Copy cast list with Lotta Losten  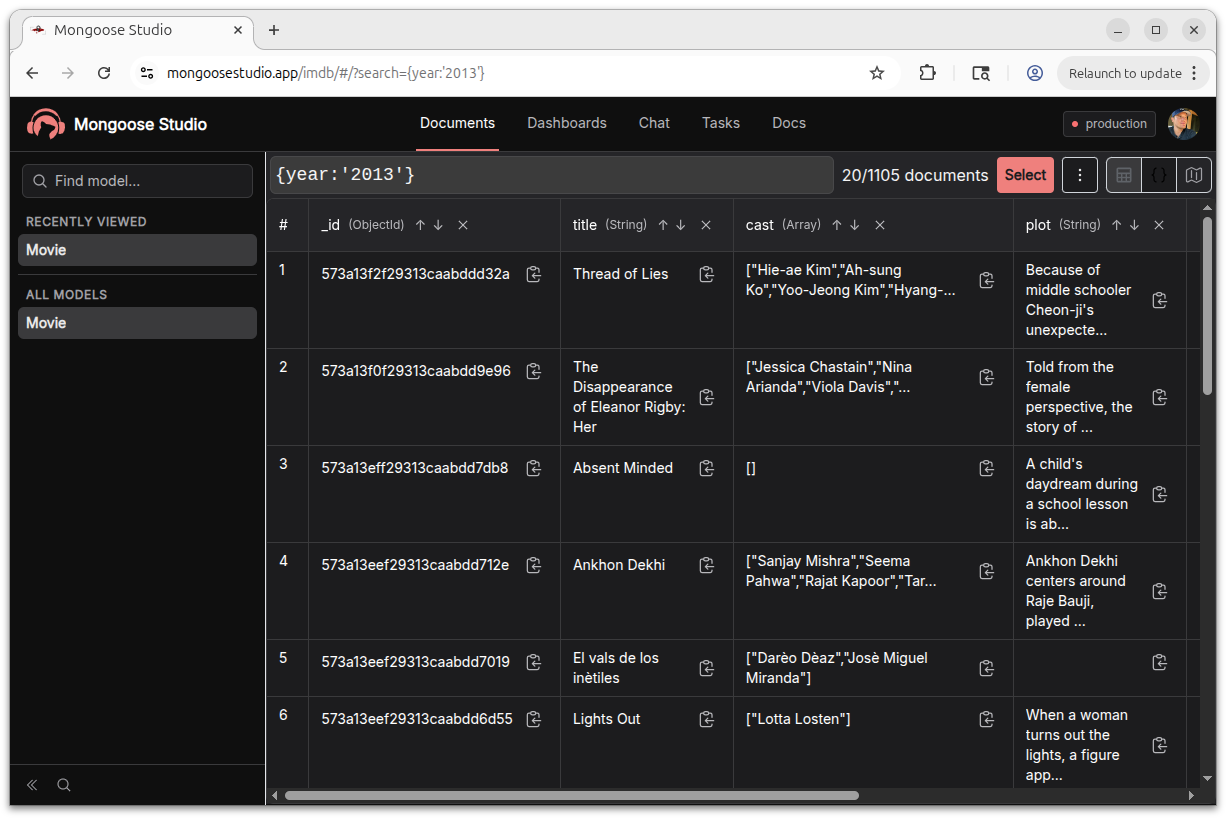(x=987, y=719)
